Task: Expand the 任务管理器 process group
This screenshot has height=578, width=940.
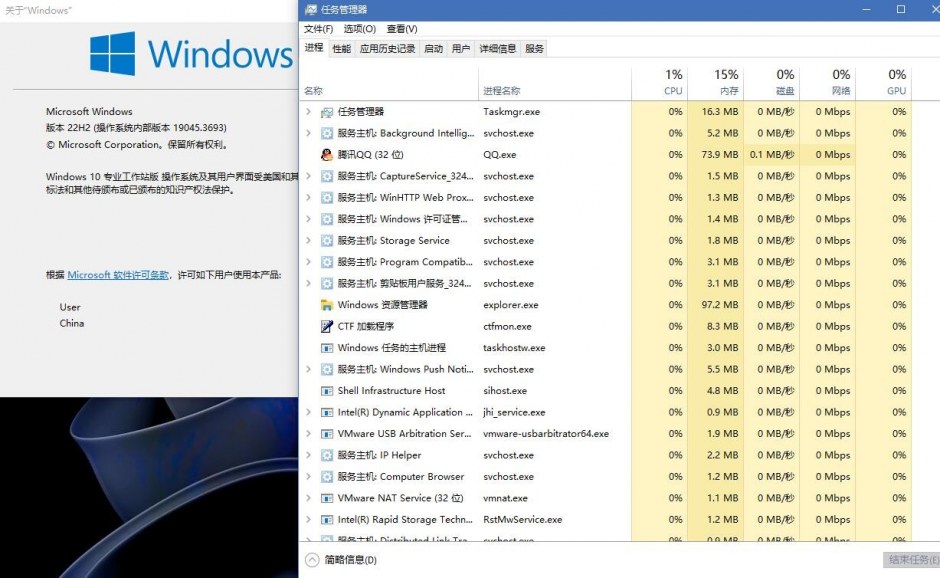Action: (308, 112)
